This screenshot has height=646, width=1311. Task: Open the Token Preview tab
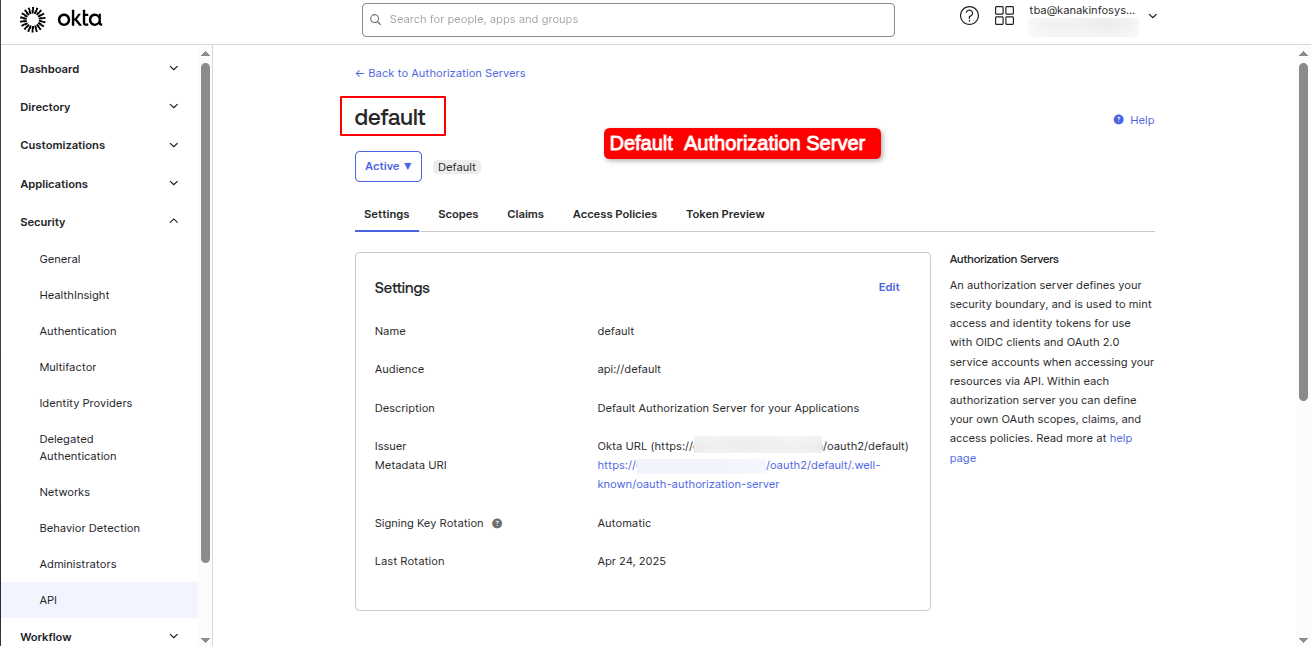[725, 214]
